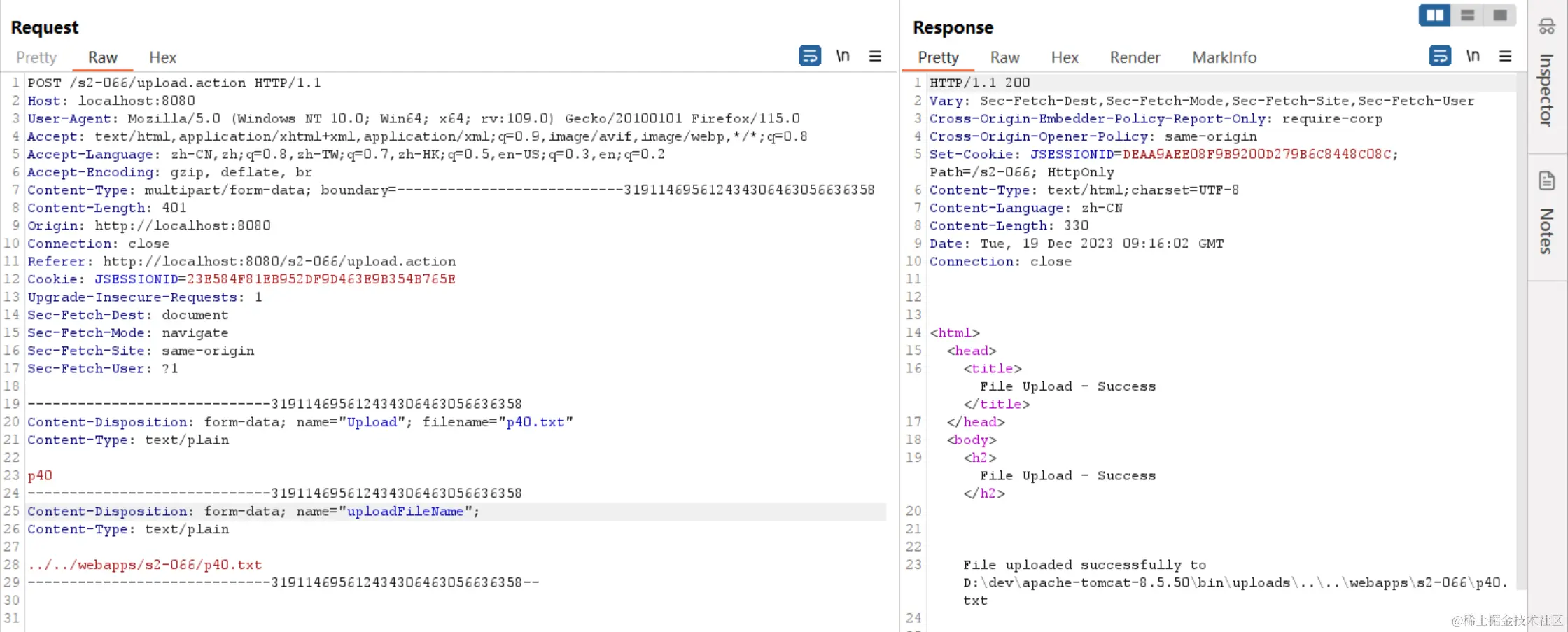Click the ../../webapps/s2-066/p40.txt path payload
Screen dimensions: 1568x632
(145, 565)
